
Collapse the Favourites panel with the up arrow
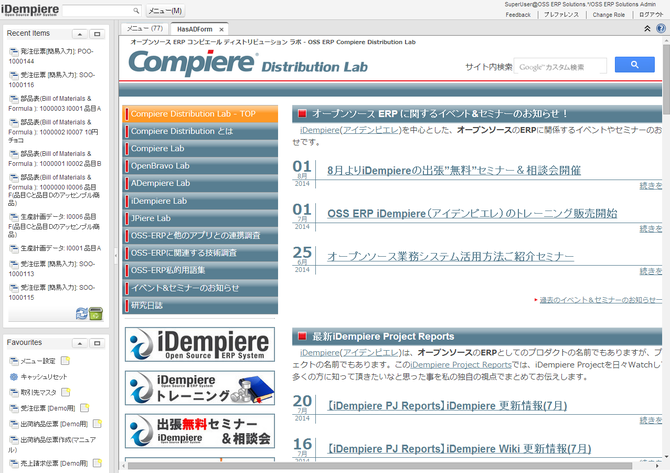79,343
